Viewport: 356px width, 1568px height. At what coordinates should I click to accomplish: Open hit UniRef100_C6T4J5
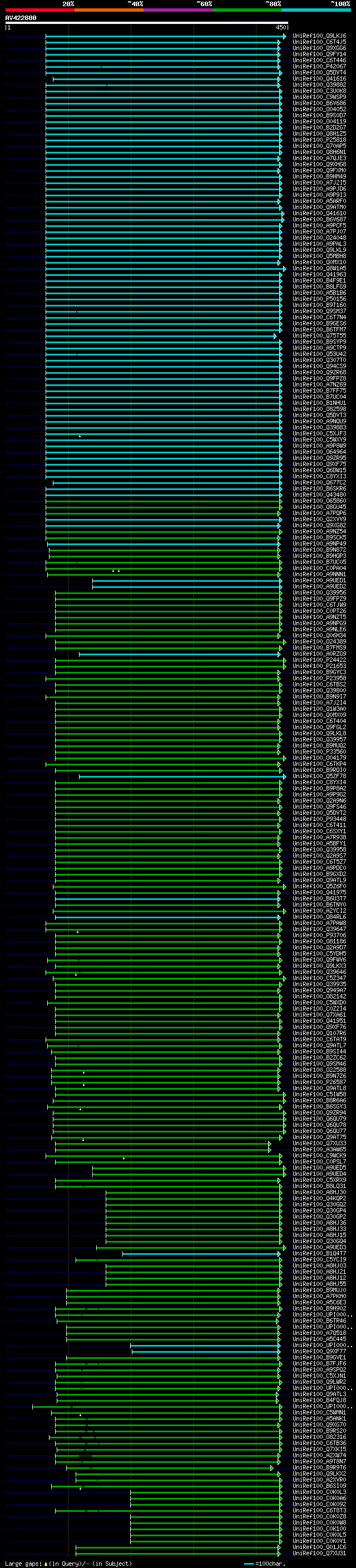click(x=319, y=42)
